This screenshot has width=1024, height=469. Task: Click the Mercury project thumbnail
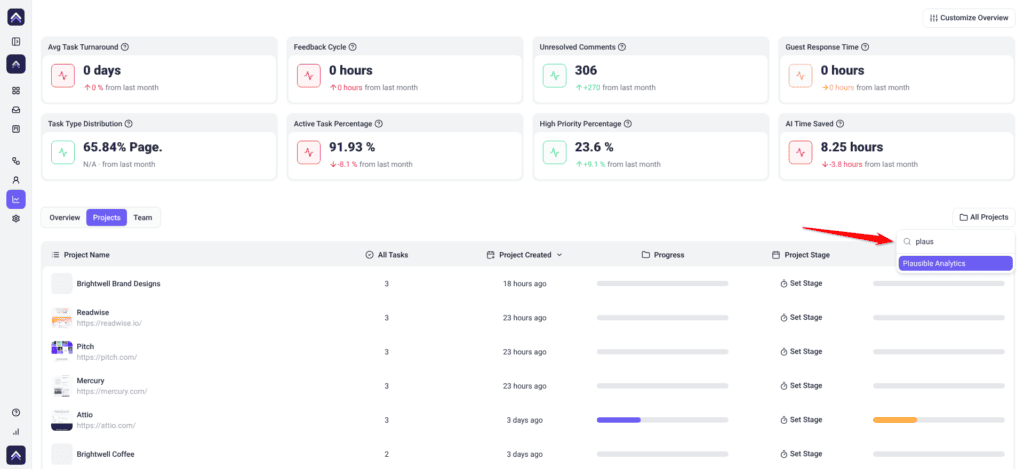click(x=62, y=385)
